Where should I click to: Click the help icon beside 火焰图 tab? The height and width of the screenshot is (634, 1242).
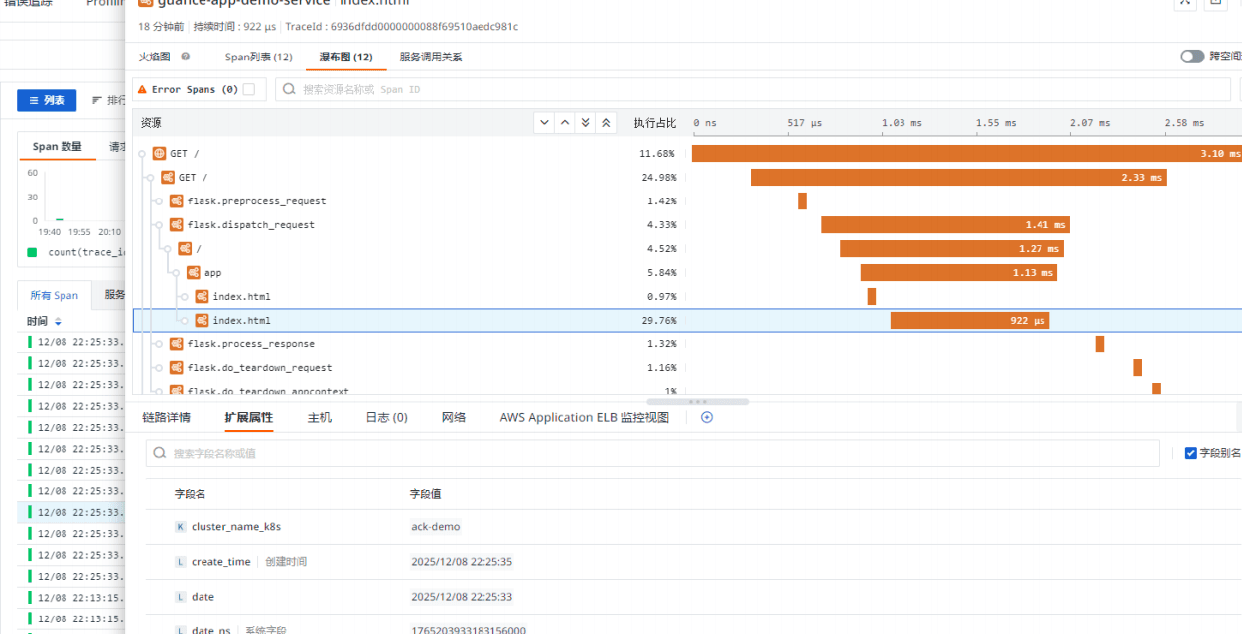pos(186,57)
